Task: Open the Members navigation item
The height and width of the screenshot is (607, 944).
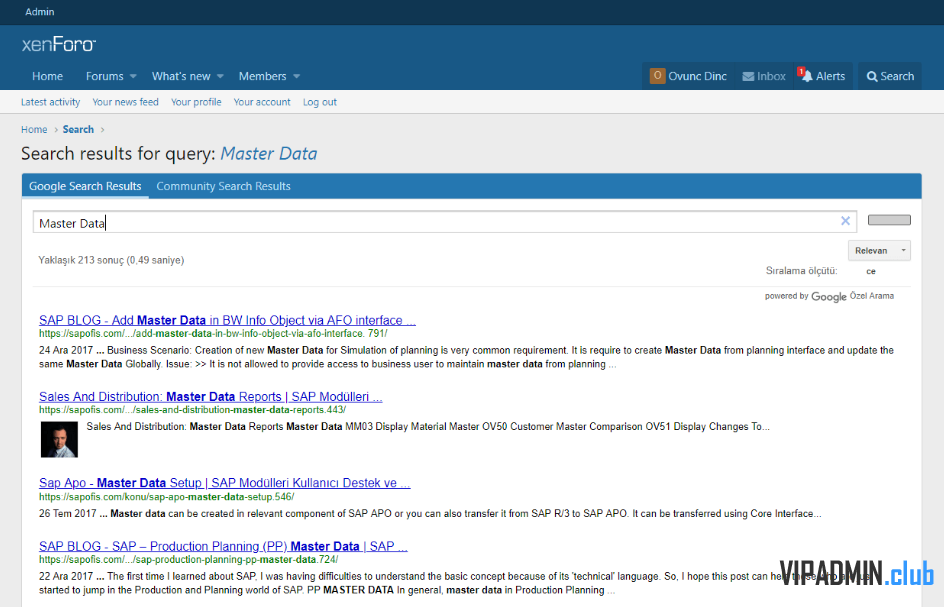Action: pos(262,76)
